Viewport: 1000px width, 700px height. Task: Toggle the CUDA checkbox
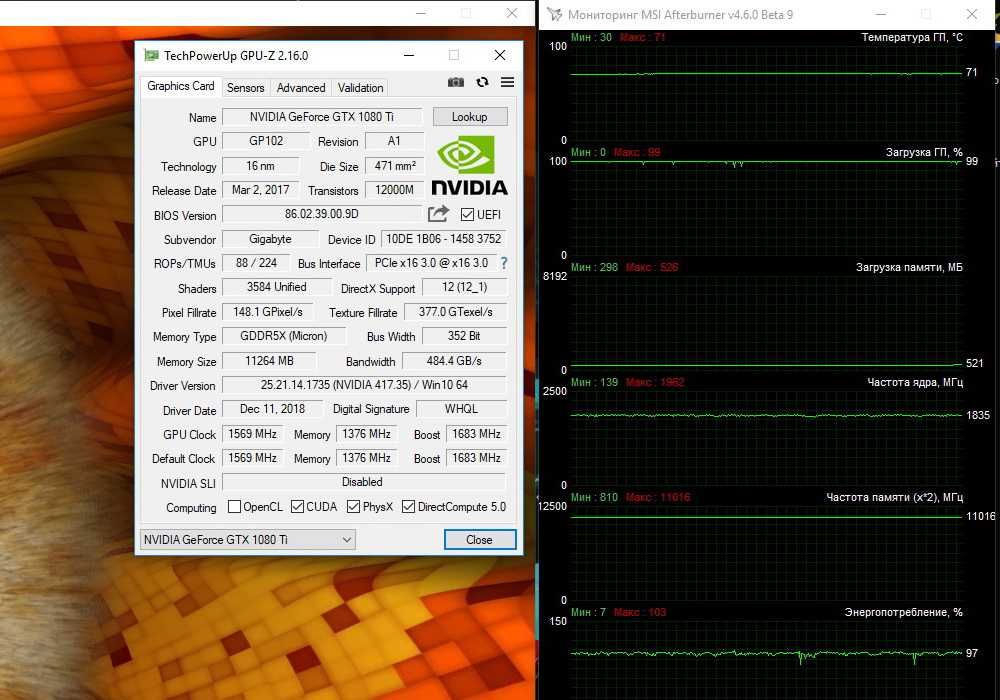tap(297, 507)
